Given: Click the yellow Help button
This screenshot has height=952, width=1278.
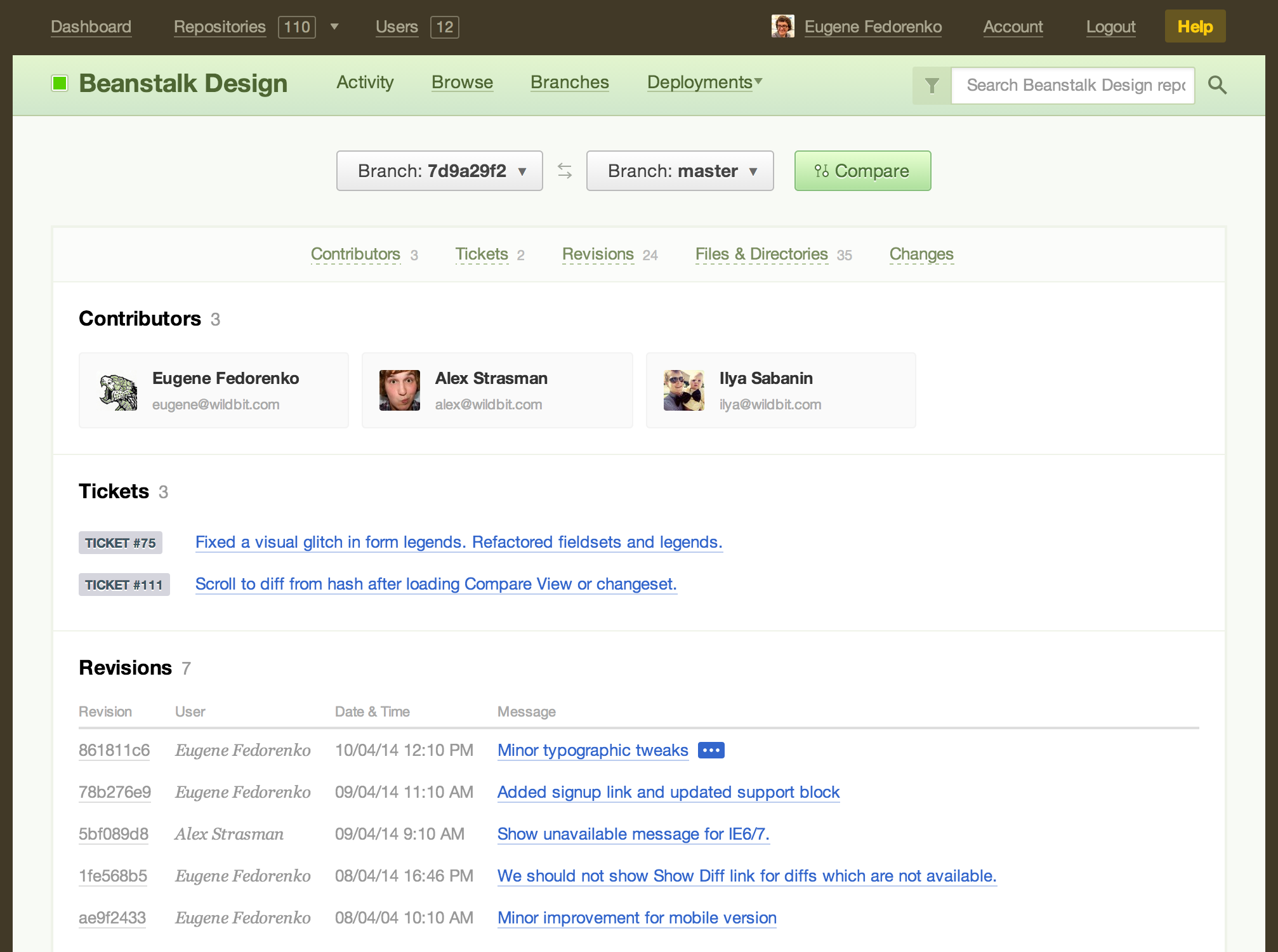Looking at the screenshot, I should pos(1195,27).
